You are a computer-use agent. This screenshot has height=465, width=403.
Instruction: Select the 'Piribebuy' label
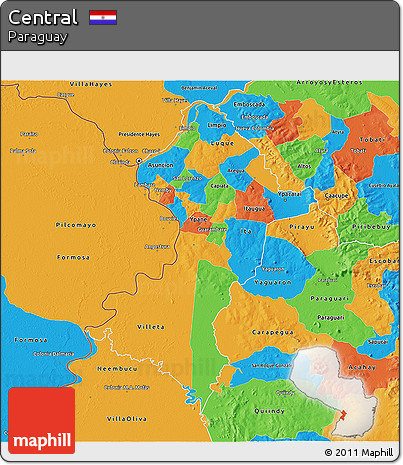tap(371, 227)
